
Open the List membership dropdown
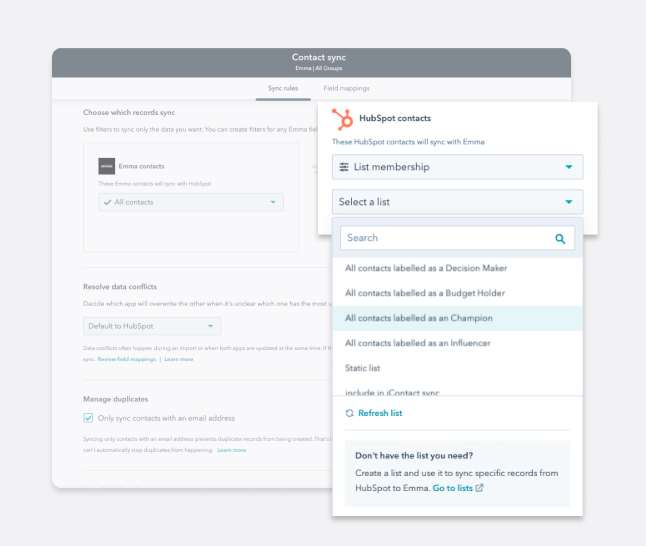[457, 167]
